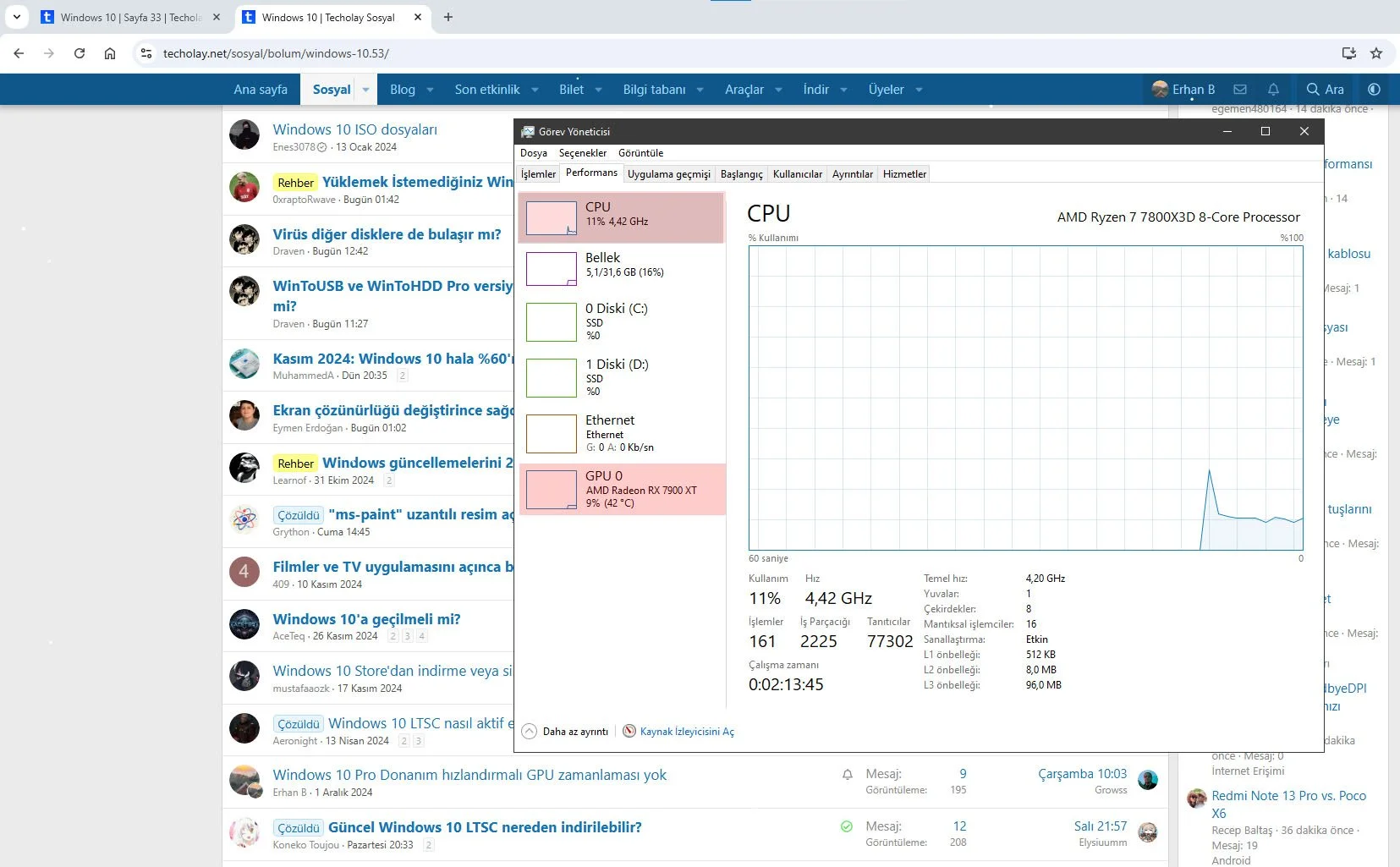Switch to the Kullanıcılar tab
The height and width of the screenshot is (867, 1400).
(x=798, y=174)
